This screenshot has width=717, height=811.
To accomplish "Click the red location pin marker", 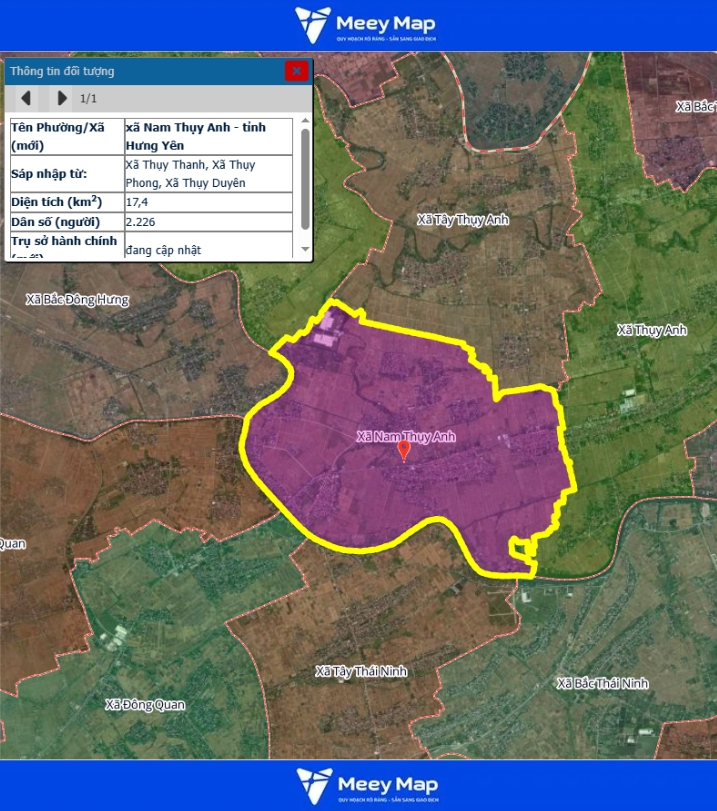I will (404, 450).
